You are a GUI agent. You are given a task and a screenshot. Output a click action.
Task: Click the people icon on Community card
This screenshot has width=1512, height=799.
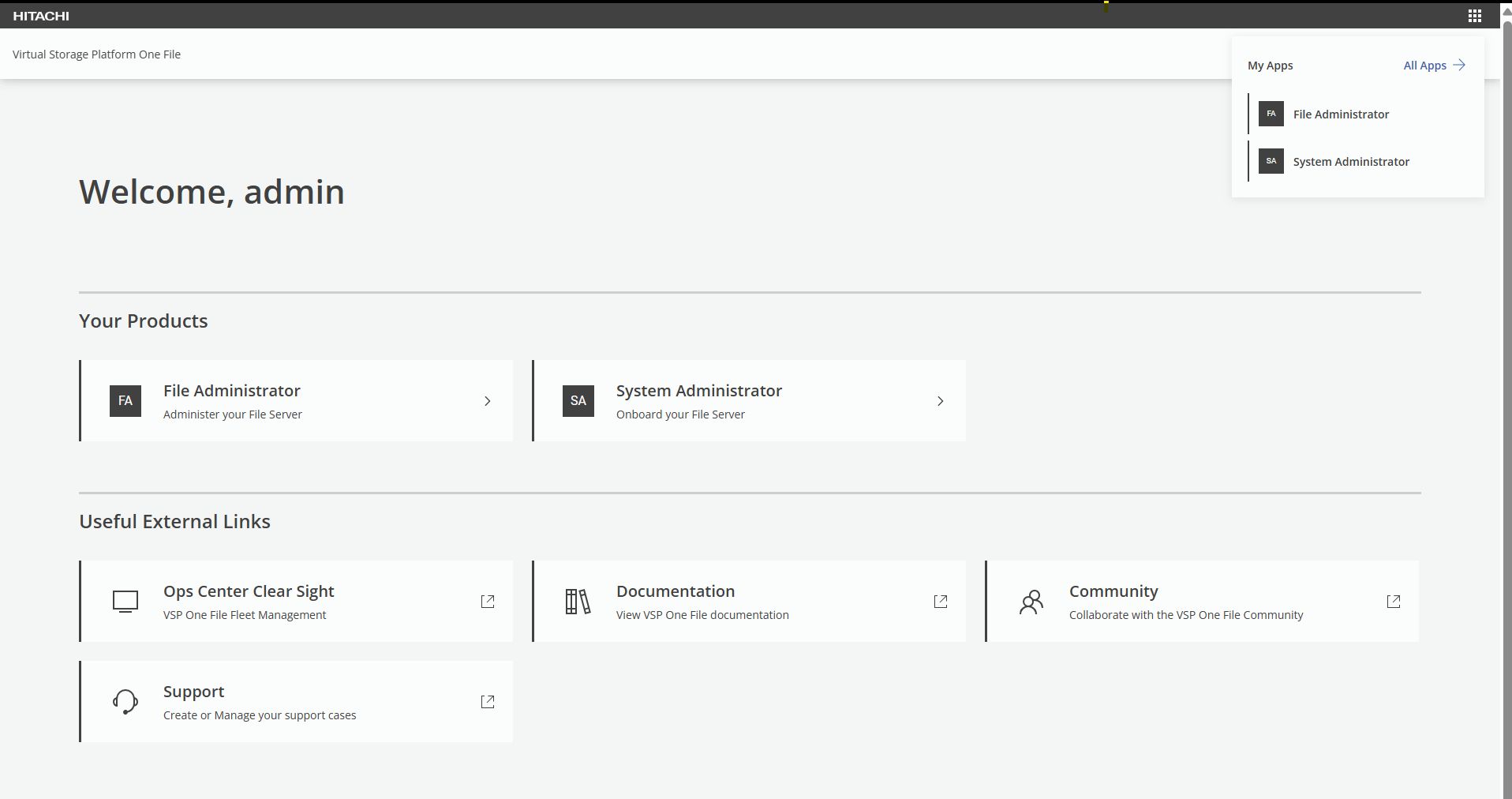click(1031, 602)
